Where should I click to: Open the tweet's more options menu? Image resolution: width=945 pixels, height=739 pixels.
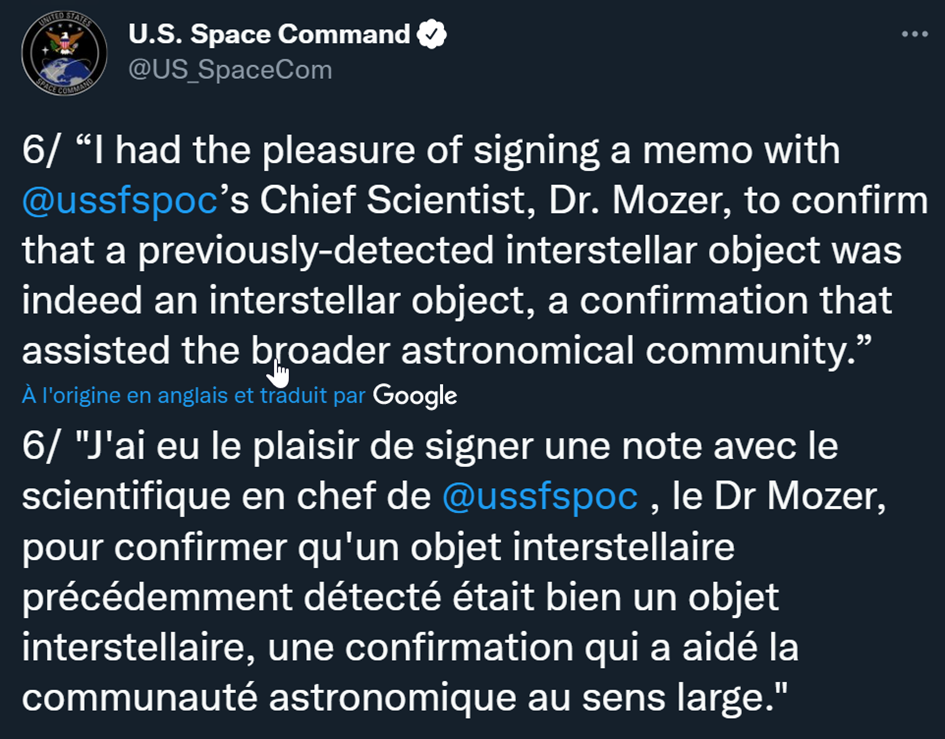(914, 34)
